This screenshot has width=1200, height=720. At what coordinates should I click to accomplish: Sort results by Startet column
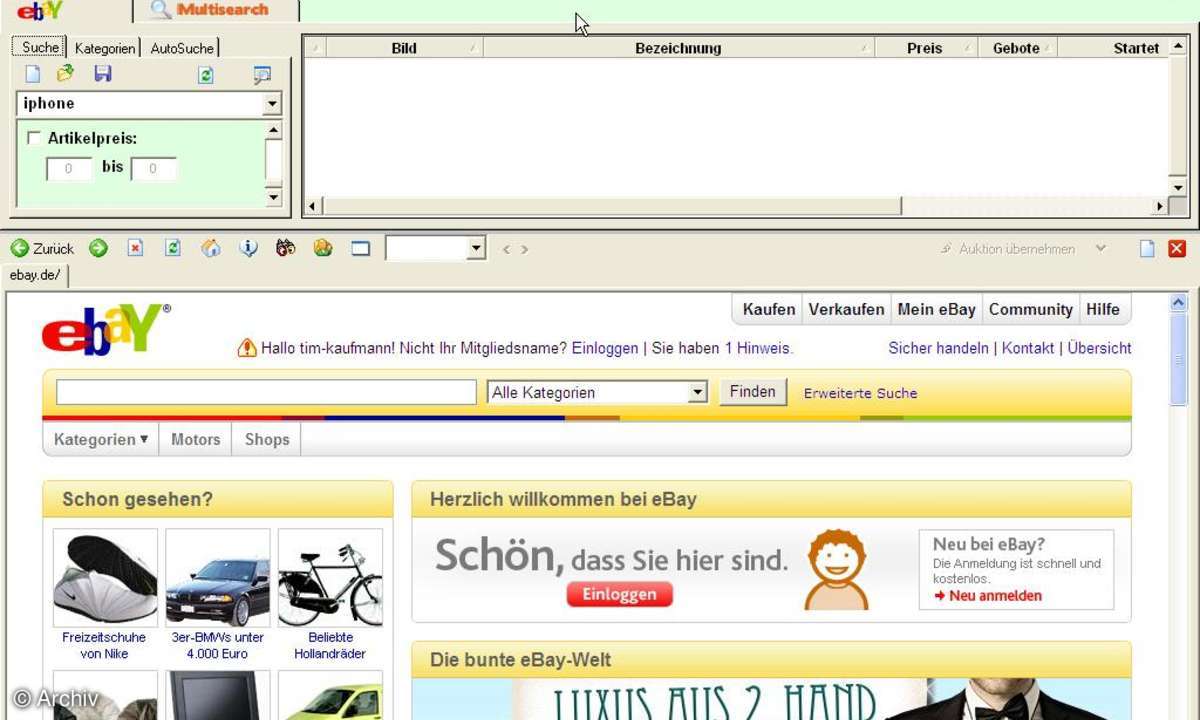[x=1113, y=48]
